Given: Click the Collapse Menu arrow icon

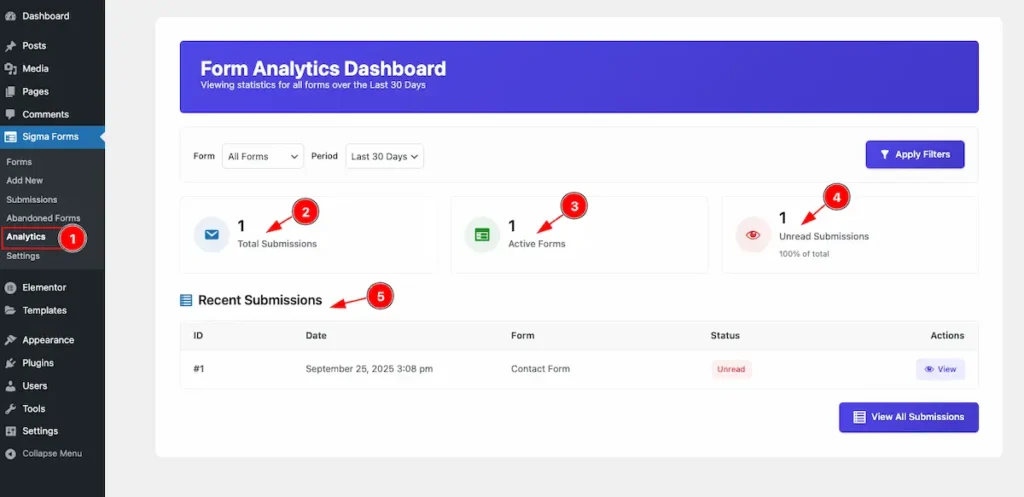Looking at the screenshot, I should pyautogui.click(x=10, y=453).
